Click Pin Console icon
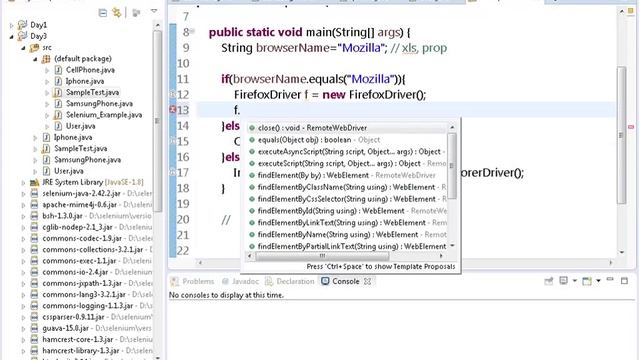This screenshot has height=360, width=640. tap(549, 281)
